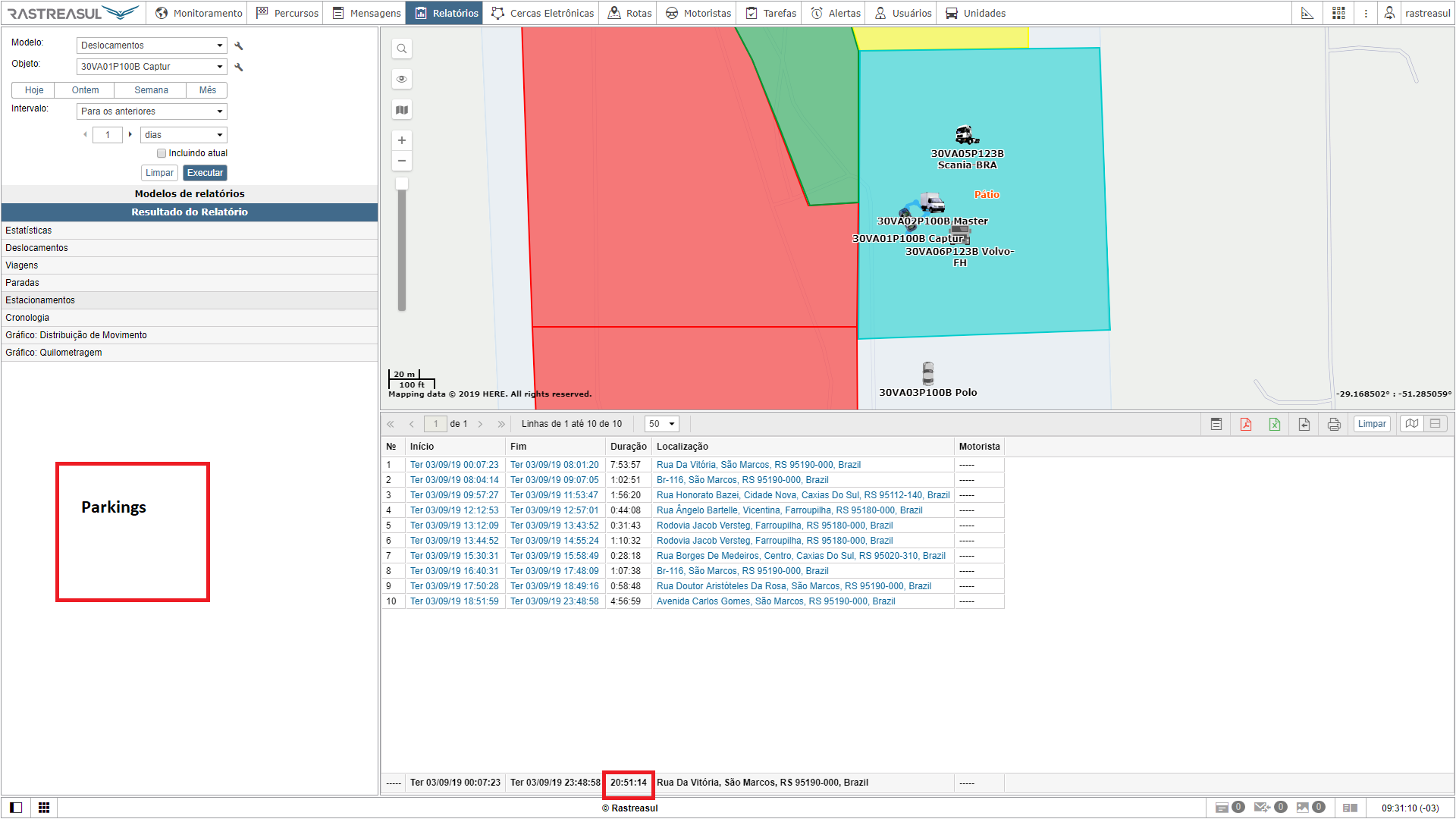The width and height of the screenshot is (1456, 819).
Task: Toggle the map eye visibility button
Action: [402, 79]
